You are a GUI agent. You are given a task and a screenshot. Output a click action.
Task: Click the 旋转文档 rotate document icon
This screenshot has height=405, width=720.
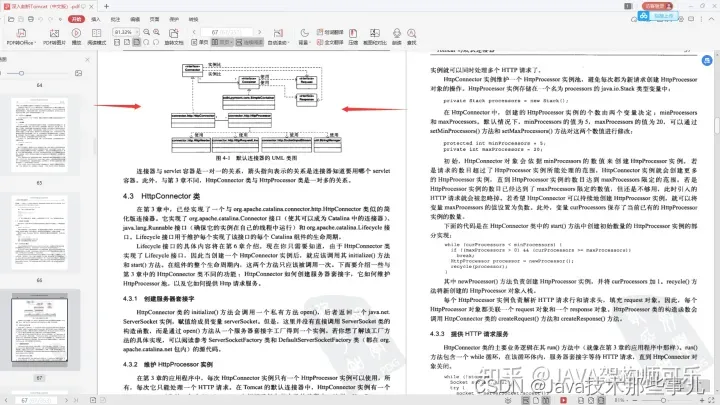click(174, 36)
